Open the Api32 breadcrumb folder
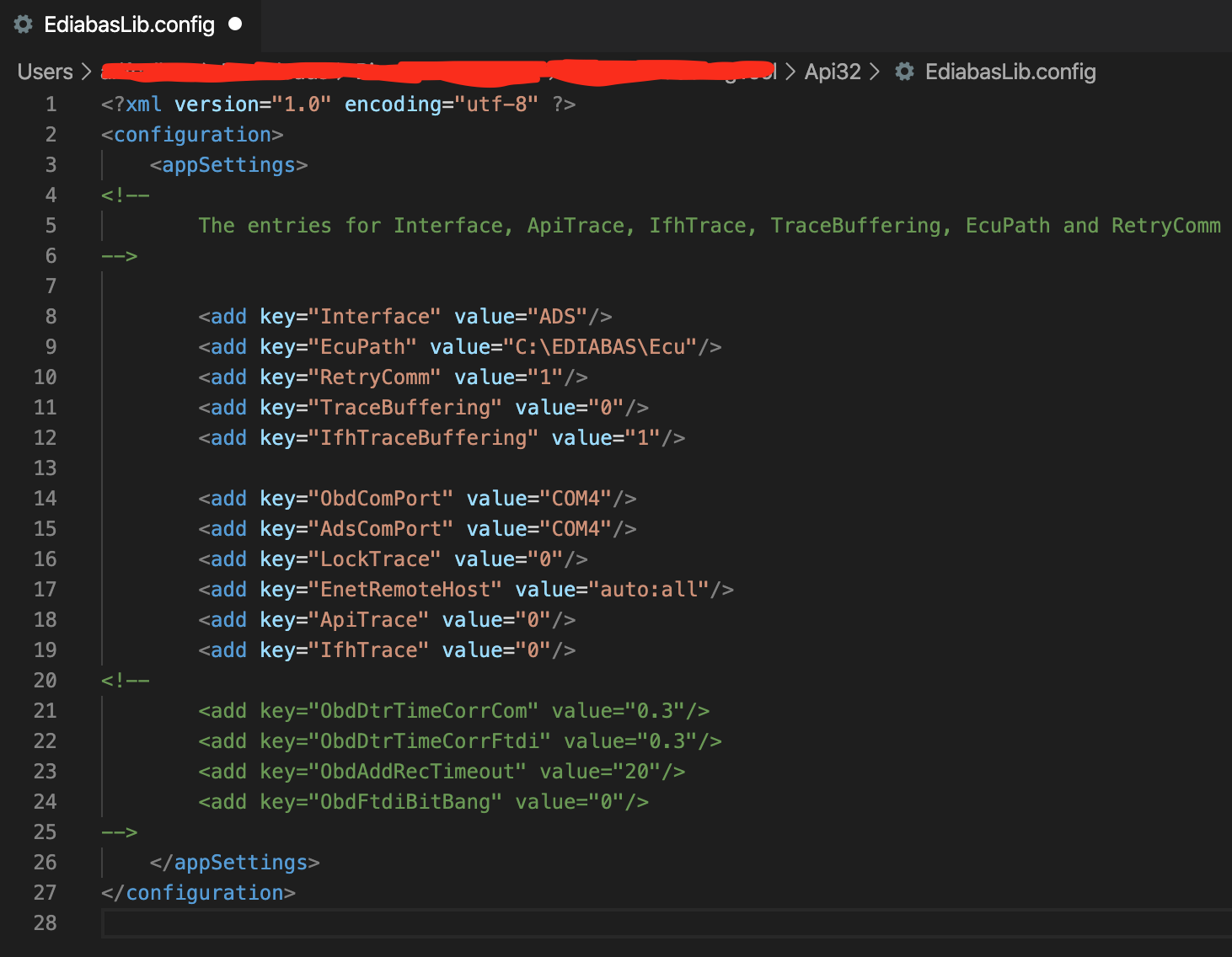Screen dimensions: 1232x957 click(832, 72)
